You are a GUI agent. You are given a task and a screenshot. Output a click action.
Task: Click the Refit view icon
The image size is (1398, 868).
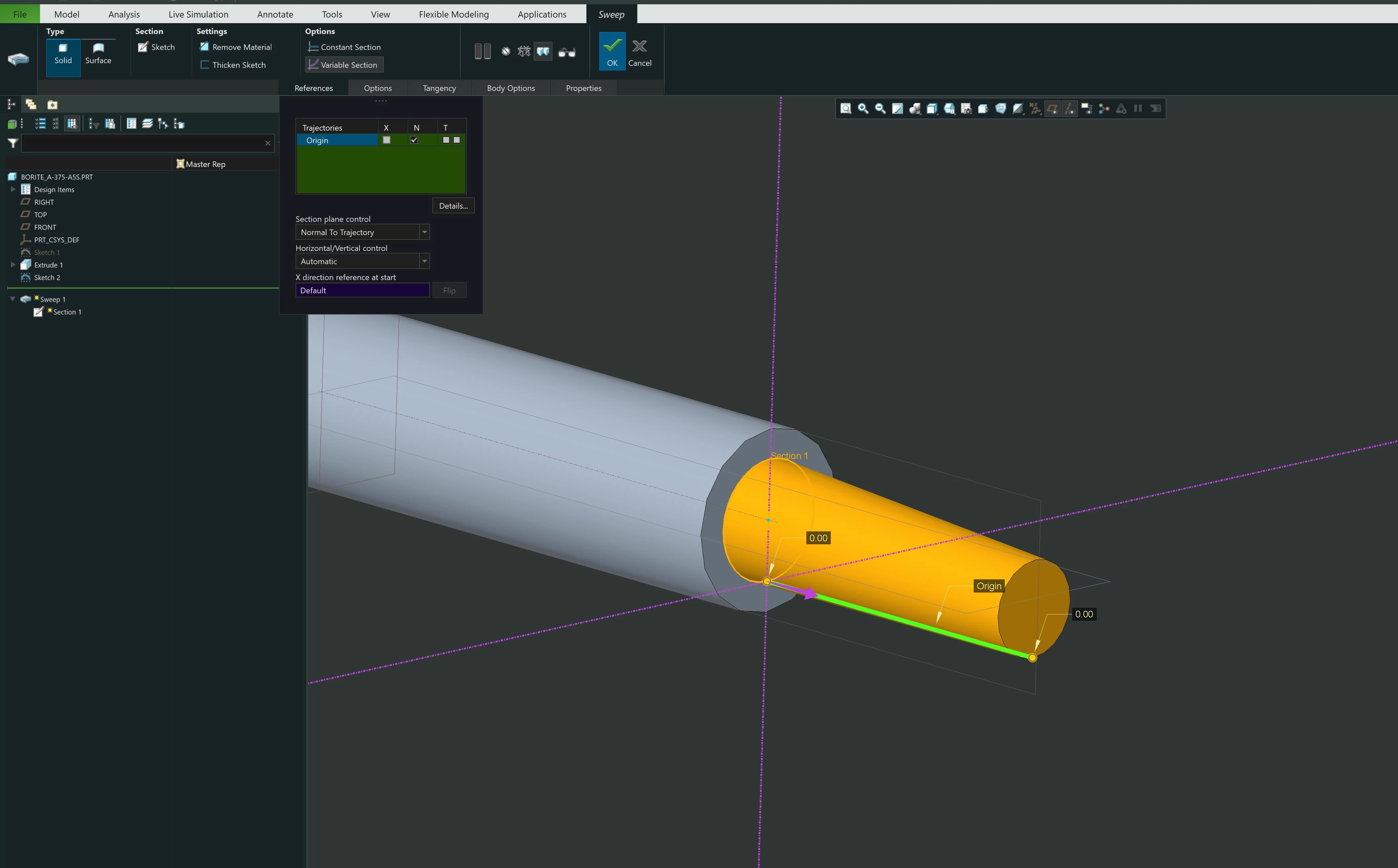846,108
